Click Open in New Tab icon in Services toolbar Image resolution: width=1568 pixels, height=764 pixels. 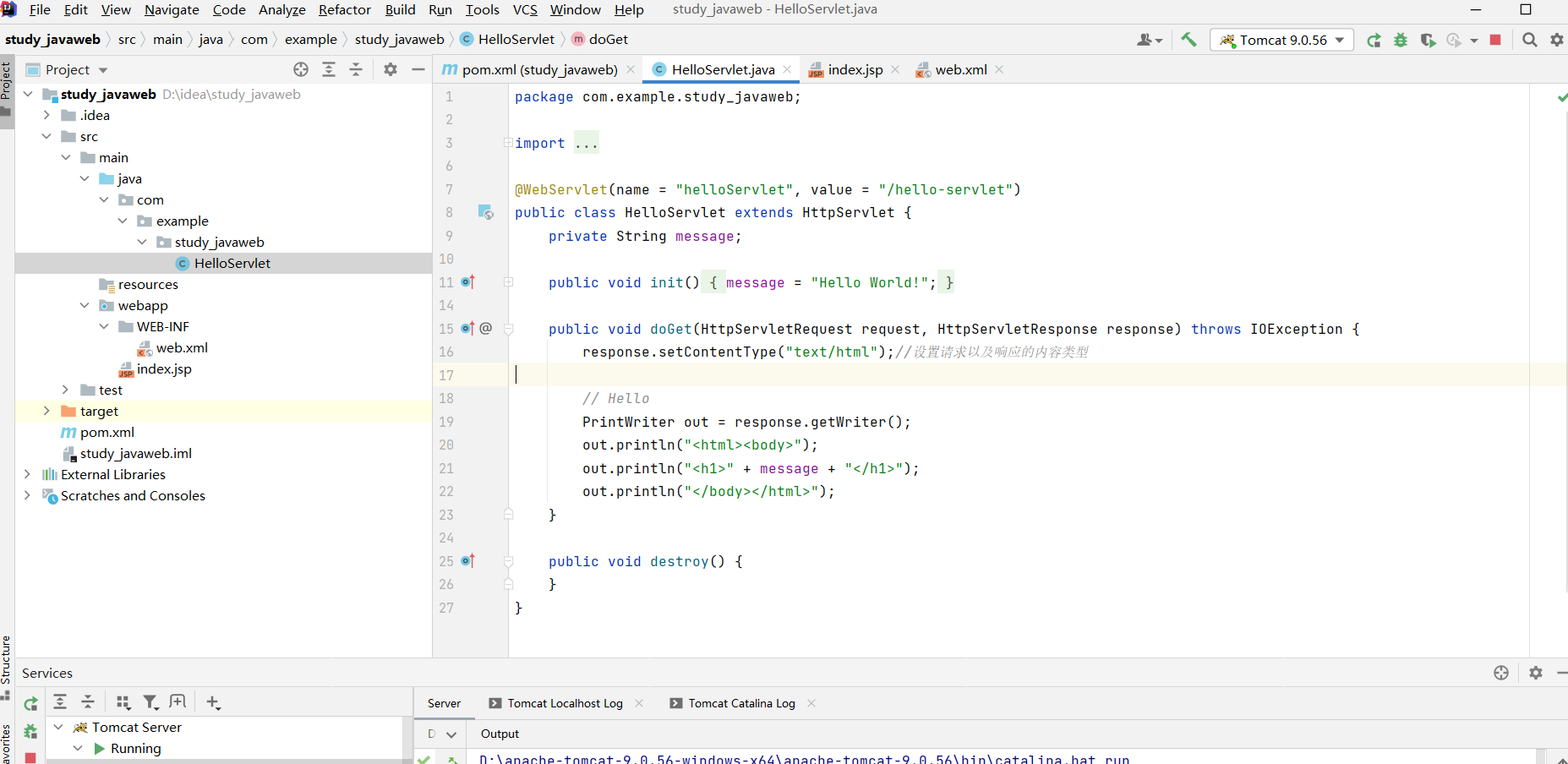pyautogui.click(x=178, y=701)
